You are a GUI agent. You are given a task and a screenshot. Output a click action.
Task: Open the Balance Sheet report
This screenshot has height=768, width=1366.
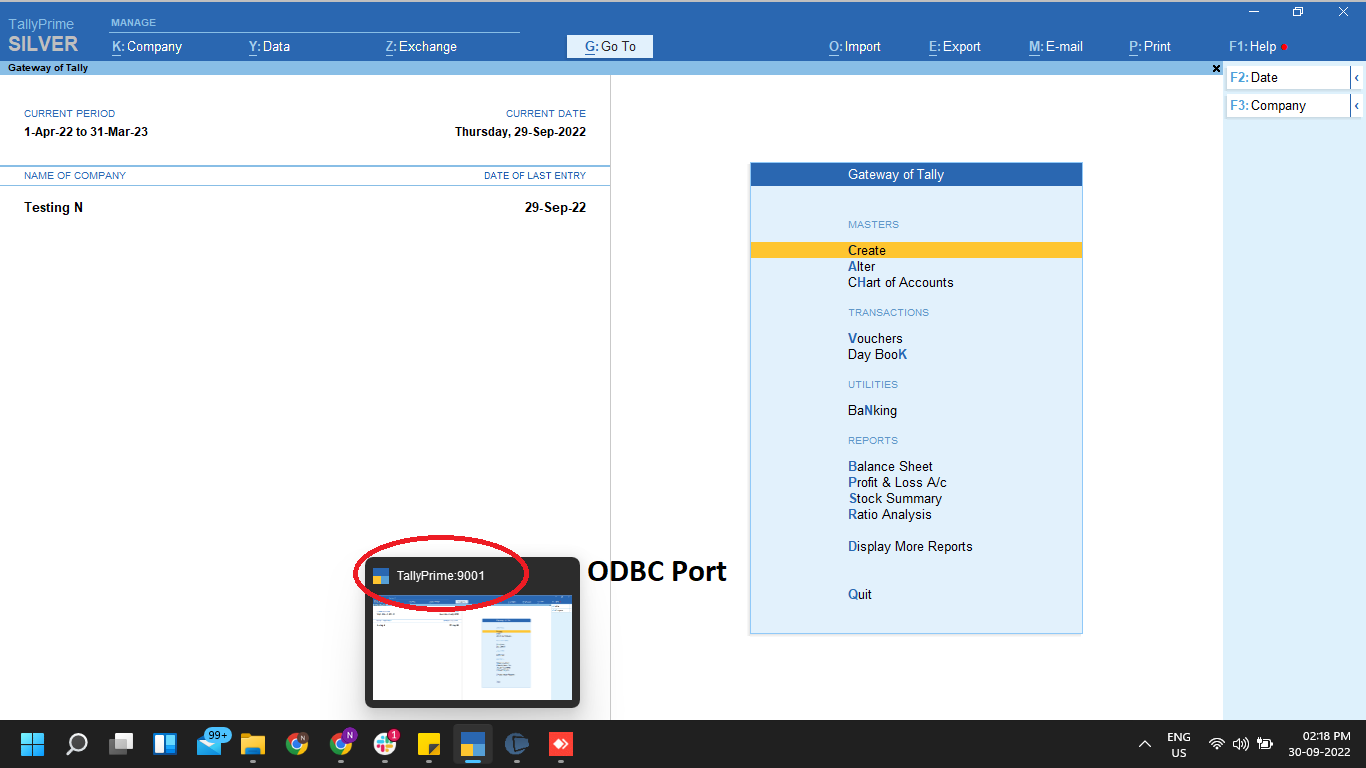[890, 467]
